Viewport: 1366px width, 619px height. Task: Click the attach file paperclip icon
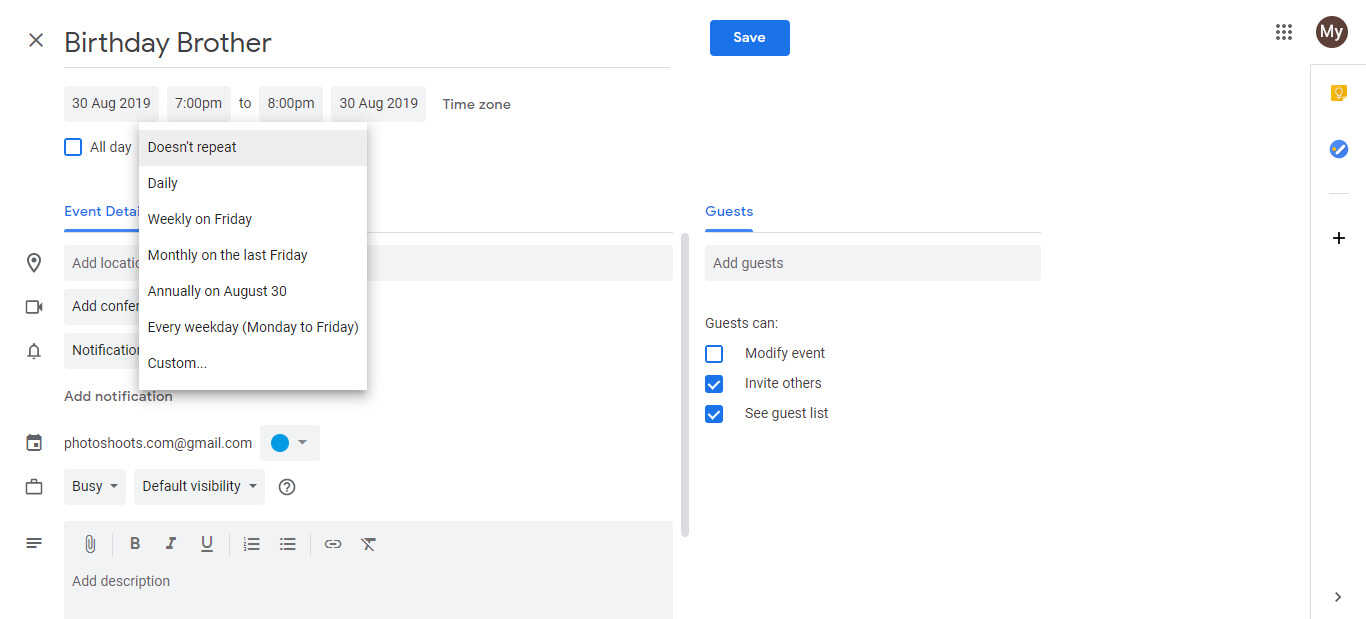(x=89, y=544)
